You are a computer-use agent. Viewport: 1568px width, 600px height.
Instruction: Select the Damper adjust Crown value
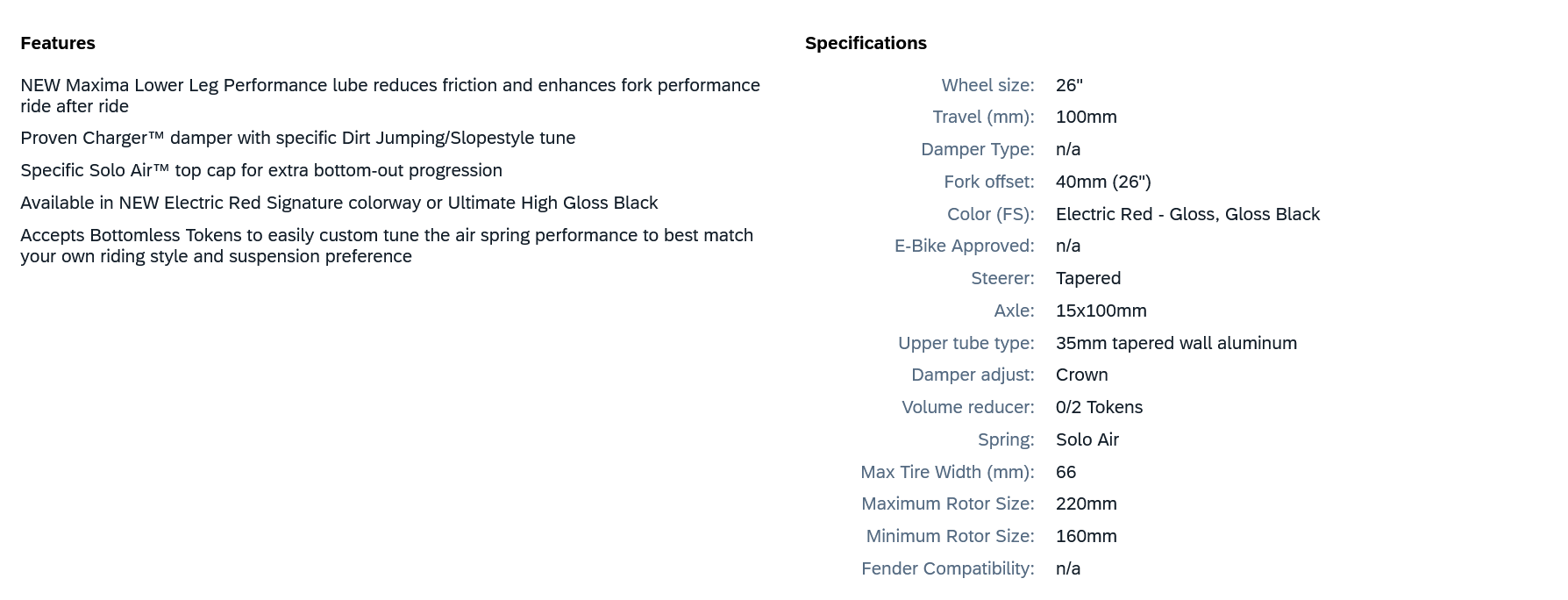click(x=1081, y=375)
